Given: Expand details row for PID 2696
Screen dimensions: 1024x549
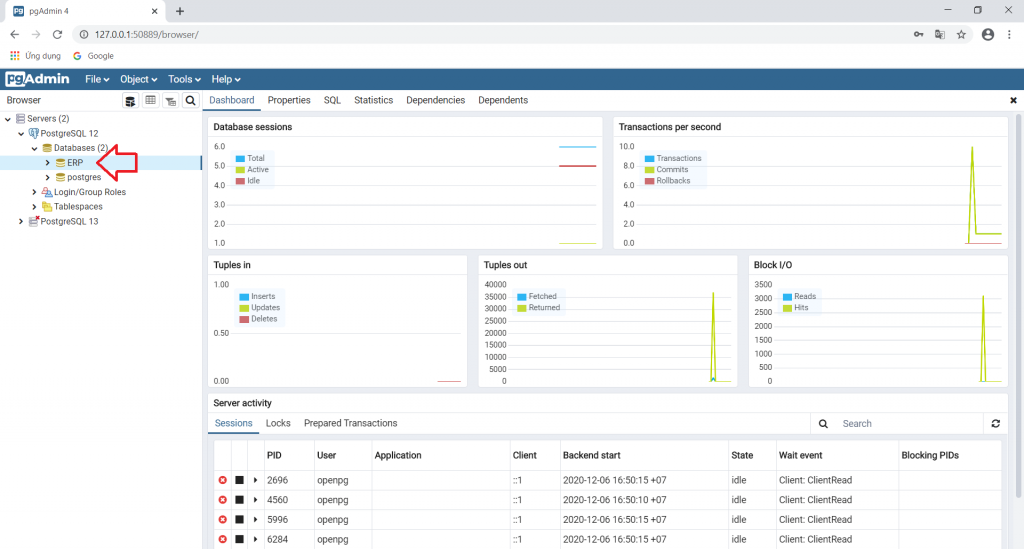Looking at the screenshot, I should pyautogui.click(x=255, y=480).
